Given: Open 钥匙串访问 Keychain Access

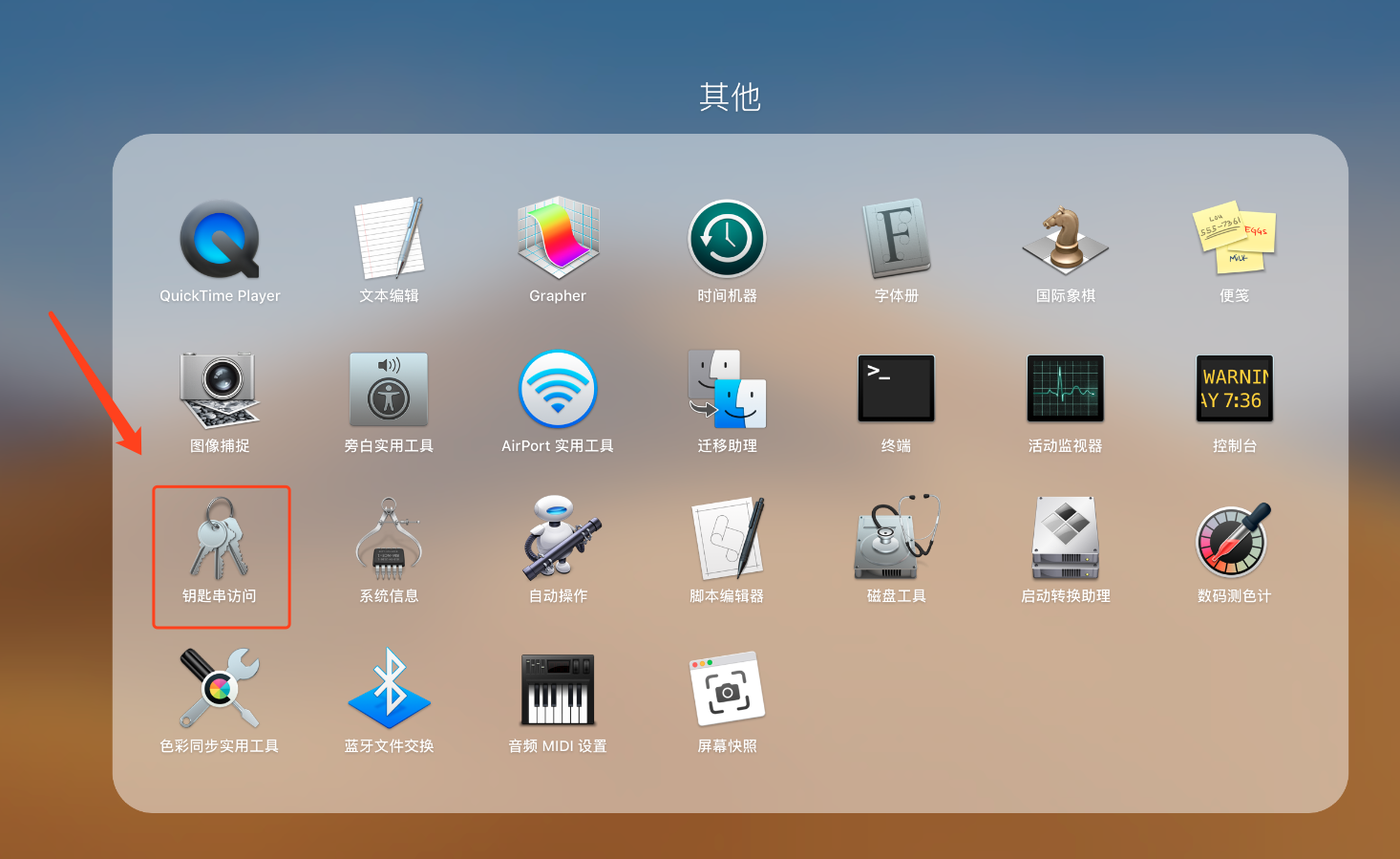Looking at the screenshot, I should point(220,540).
